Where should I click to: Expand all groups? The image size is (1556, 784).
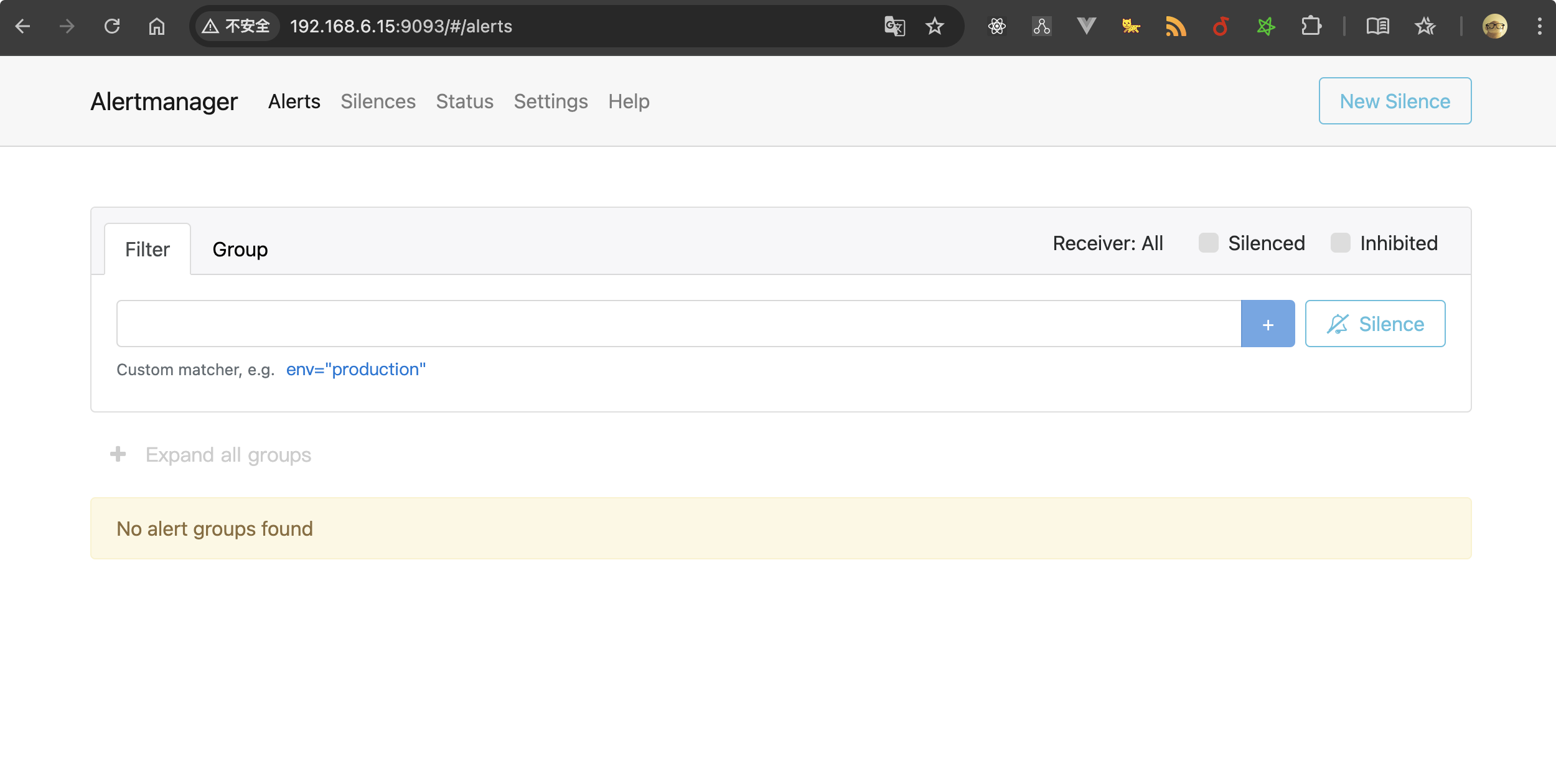(228, 455)
